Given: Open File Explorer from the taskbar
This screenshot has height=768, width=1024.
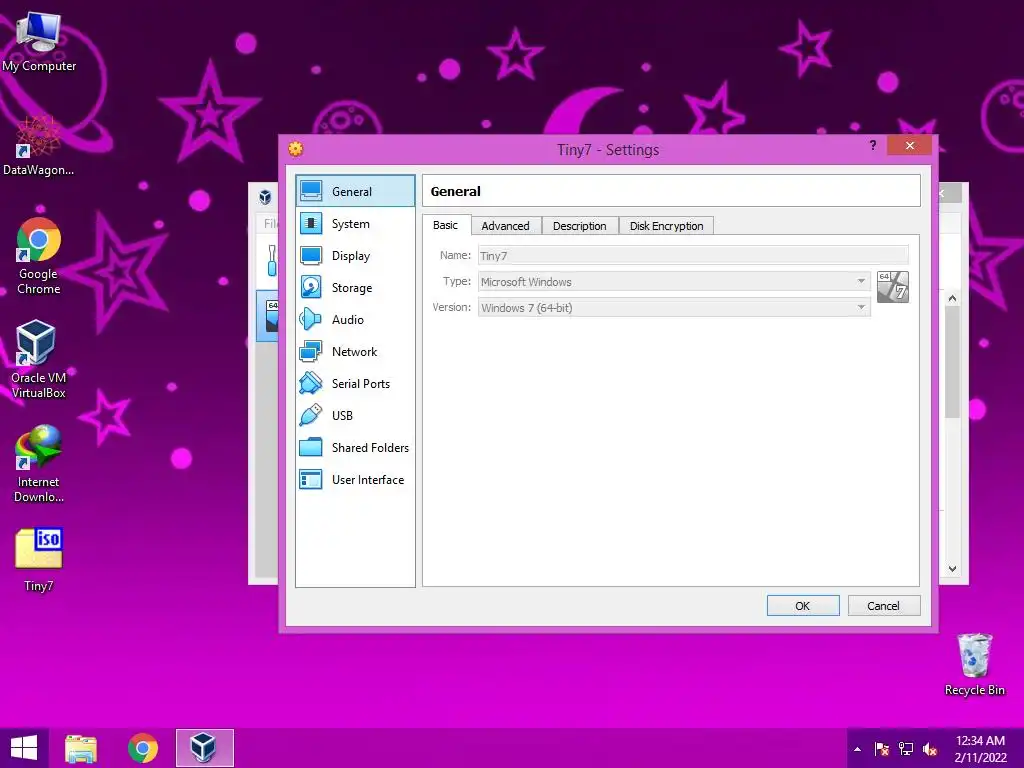Looking at the screenshot, I should (x=81, y=748).
